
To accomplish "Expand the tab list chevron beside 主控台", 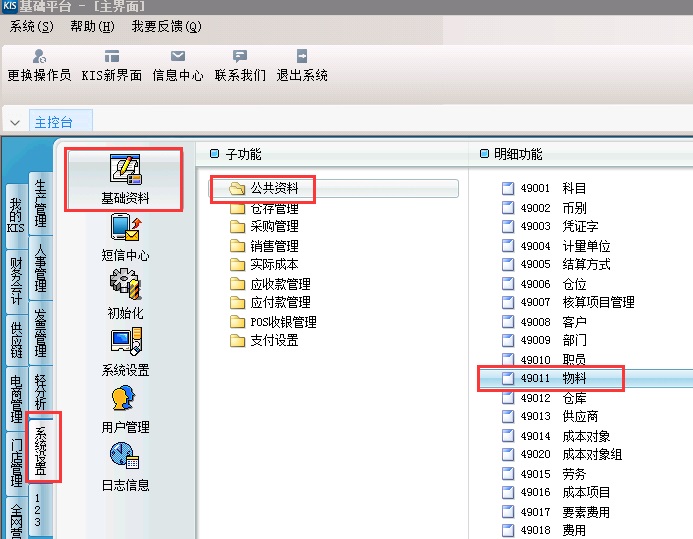I will (x=15, y=123).
